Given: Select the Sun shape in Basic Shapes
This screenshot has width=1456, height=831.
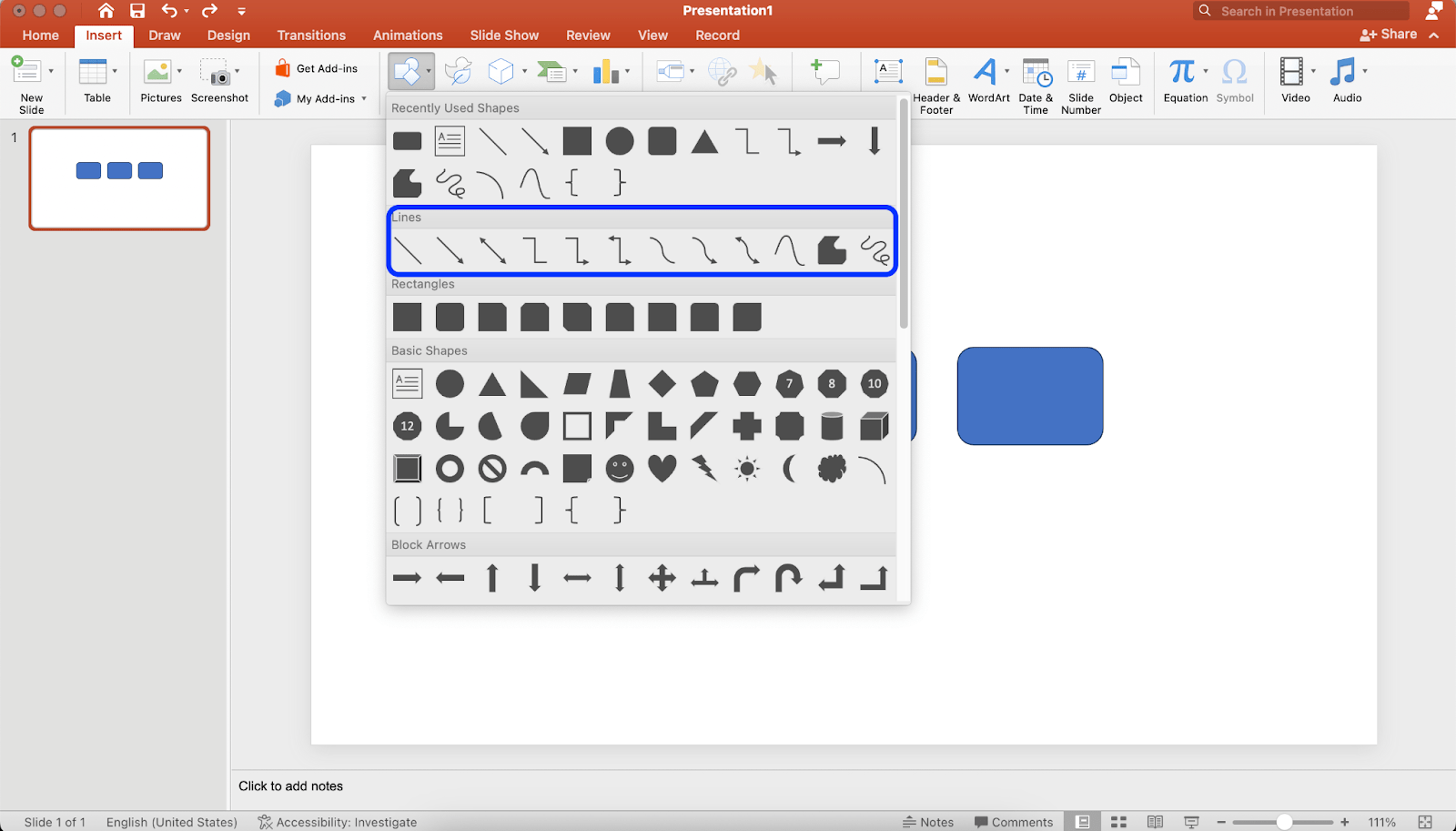Looking at the screenshot, I should 746,468.
